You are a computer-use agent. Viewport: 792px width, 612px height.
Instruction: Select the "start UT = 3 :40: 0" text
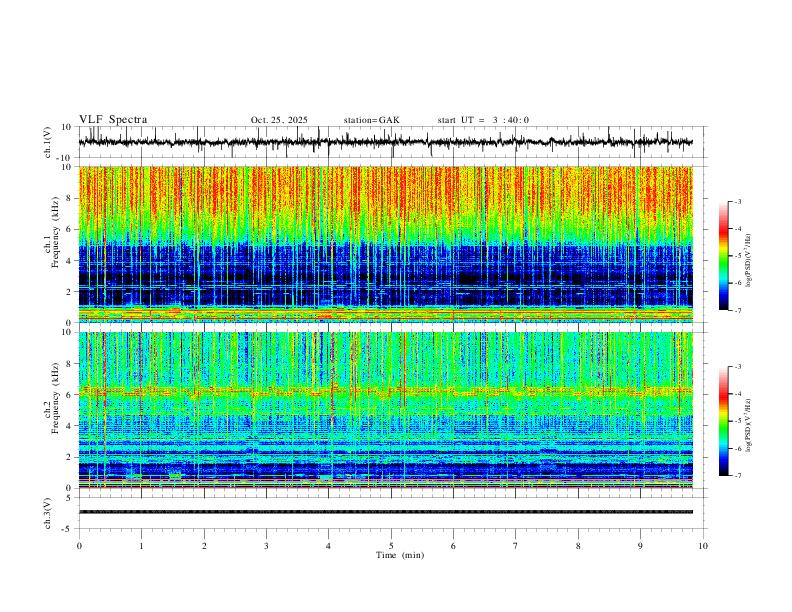point(483,120)
